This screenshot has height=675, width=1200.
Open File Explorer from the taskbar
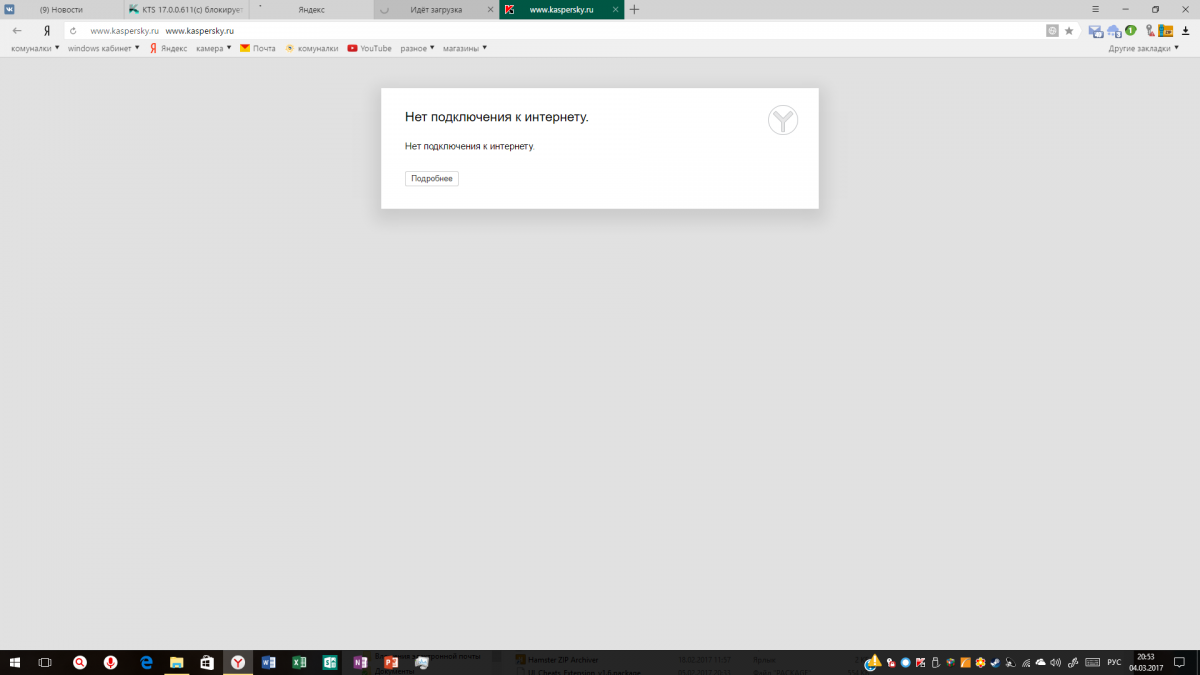click(176, 662)
